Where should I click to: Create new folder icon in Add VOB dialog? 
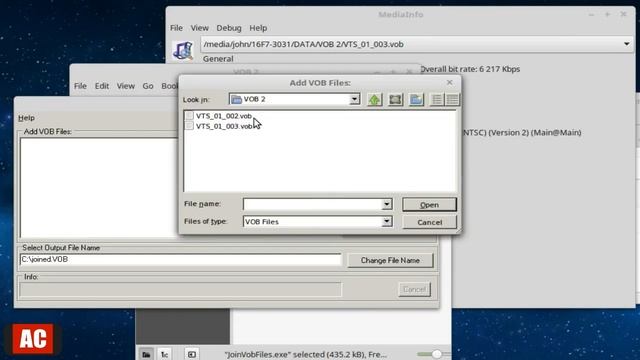(x=416, y=99)
